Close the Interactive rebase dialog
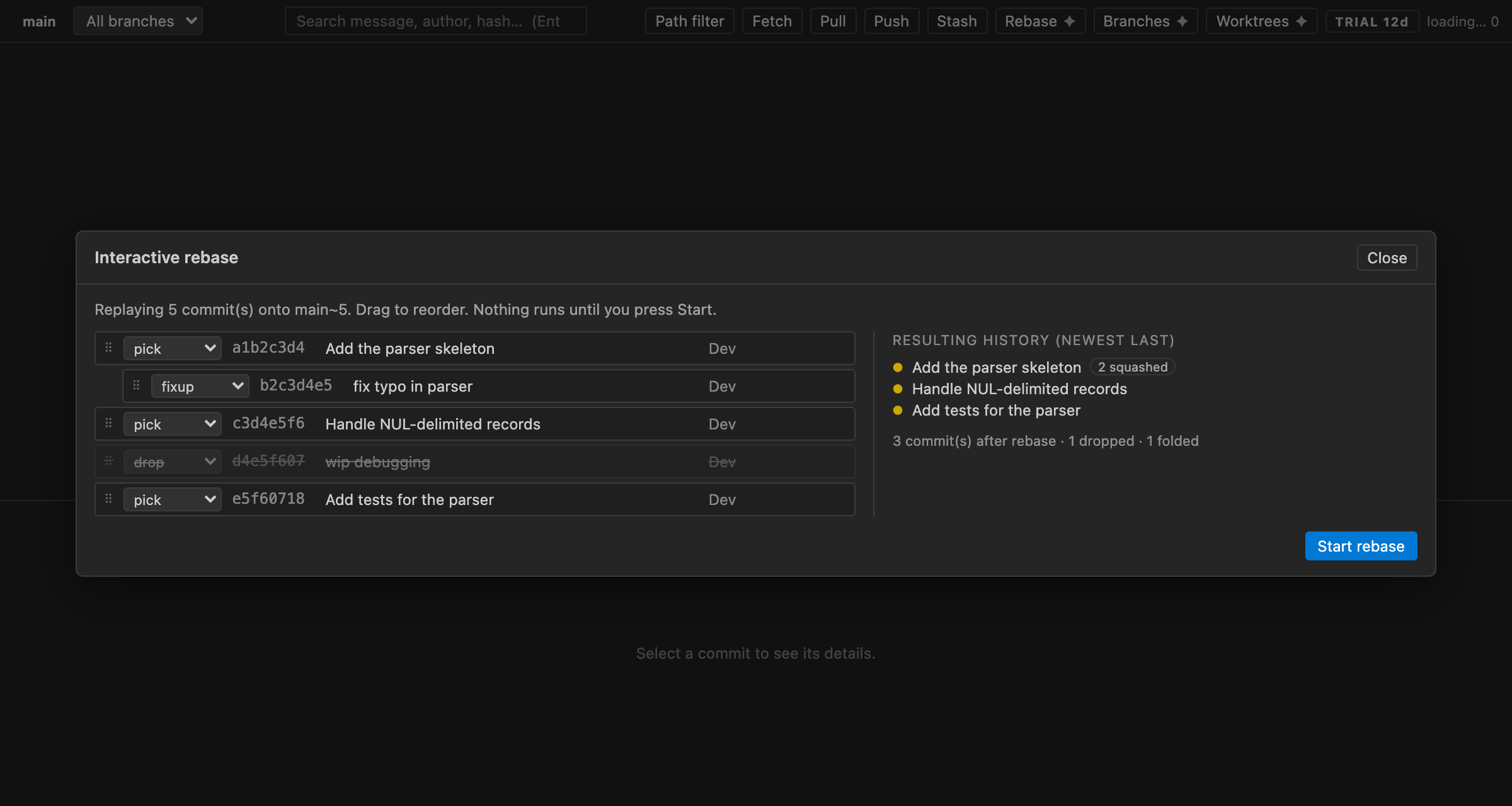Image resolution: width=1512 pixels, height=806 pixels. pyautogui.click(x=1387, y=258)
